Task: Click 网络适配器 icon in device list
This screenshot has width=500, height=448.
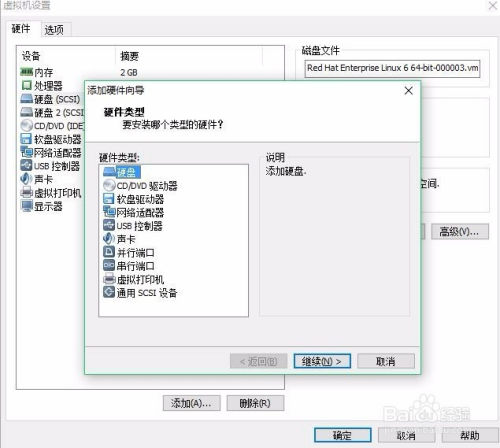Action: click(x=27, y=152)
